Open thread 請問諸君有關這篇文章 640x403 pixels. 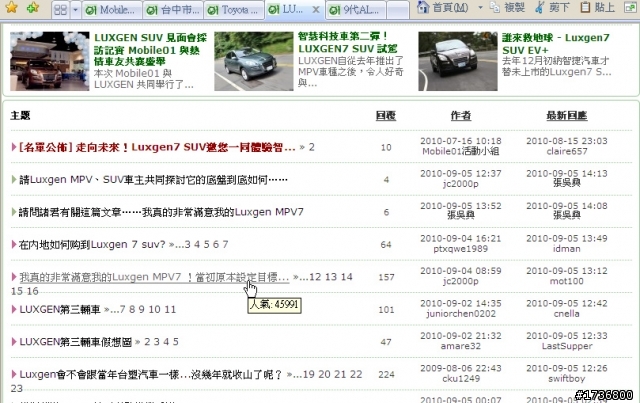pyautogui.click(x=161, y=212)
